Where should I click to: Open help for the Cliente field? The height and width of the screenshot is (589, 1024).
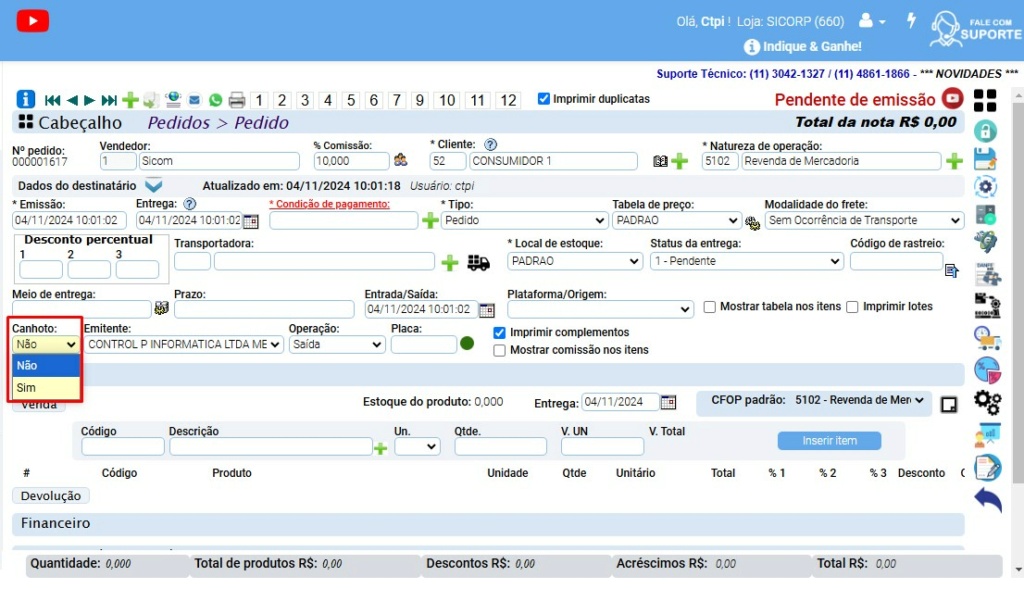(x=490, y=144)
